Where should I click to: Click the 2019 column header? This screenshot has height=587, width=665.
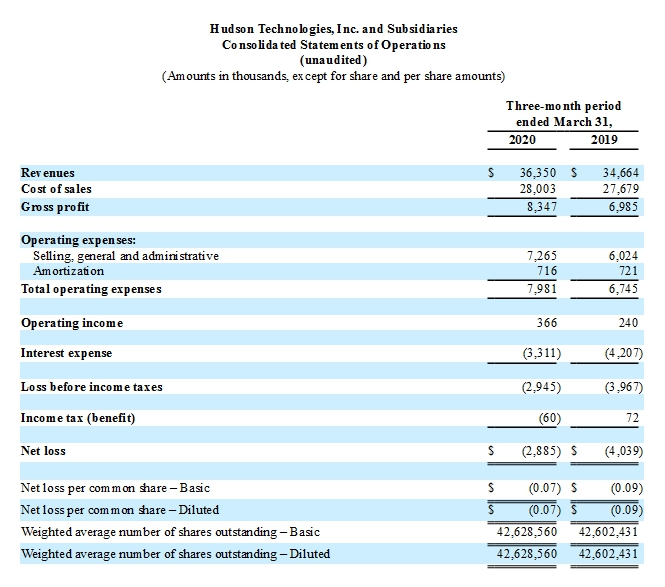604,140
